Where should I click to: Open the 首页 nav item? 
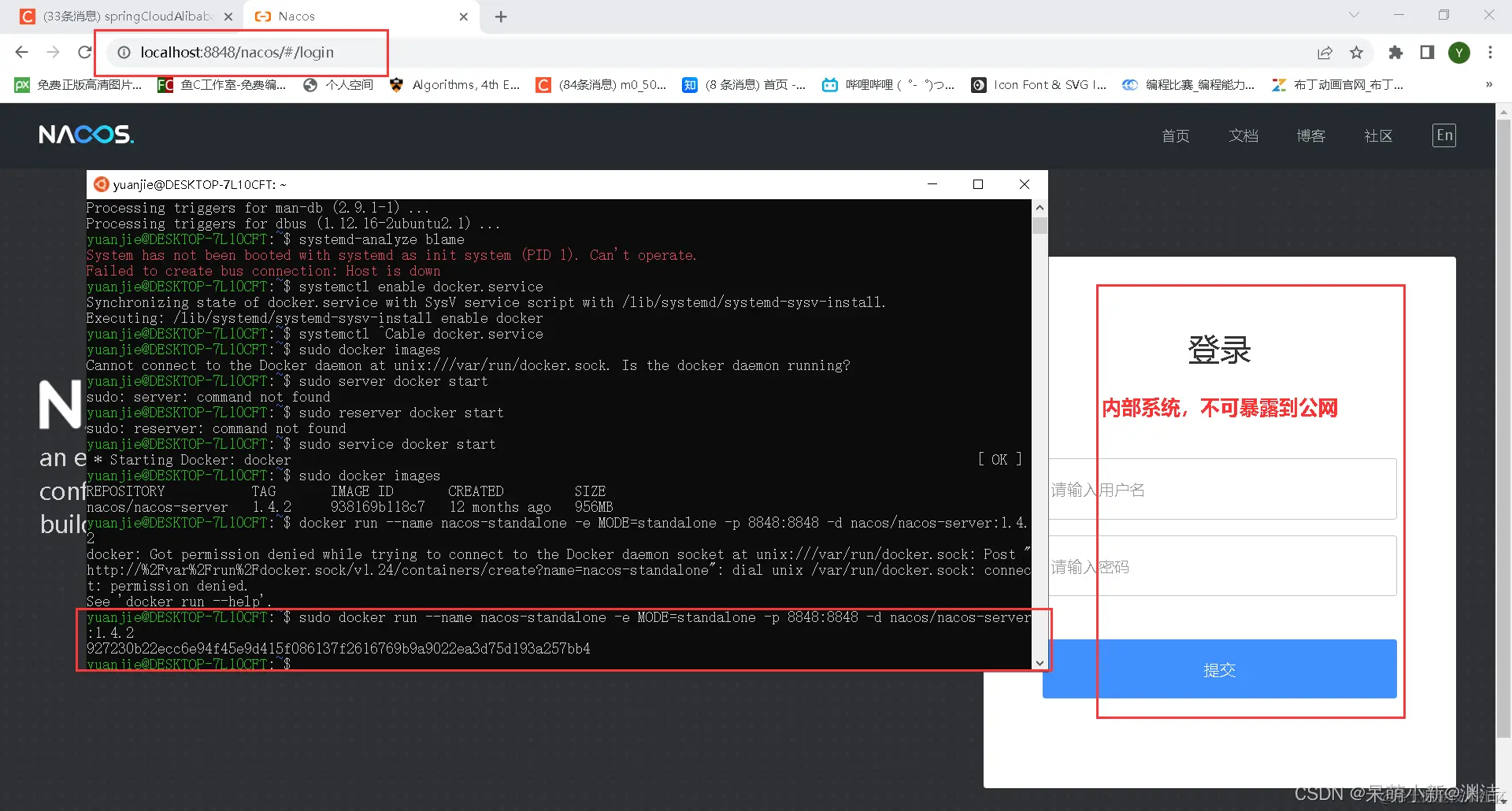[1176, 136]
